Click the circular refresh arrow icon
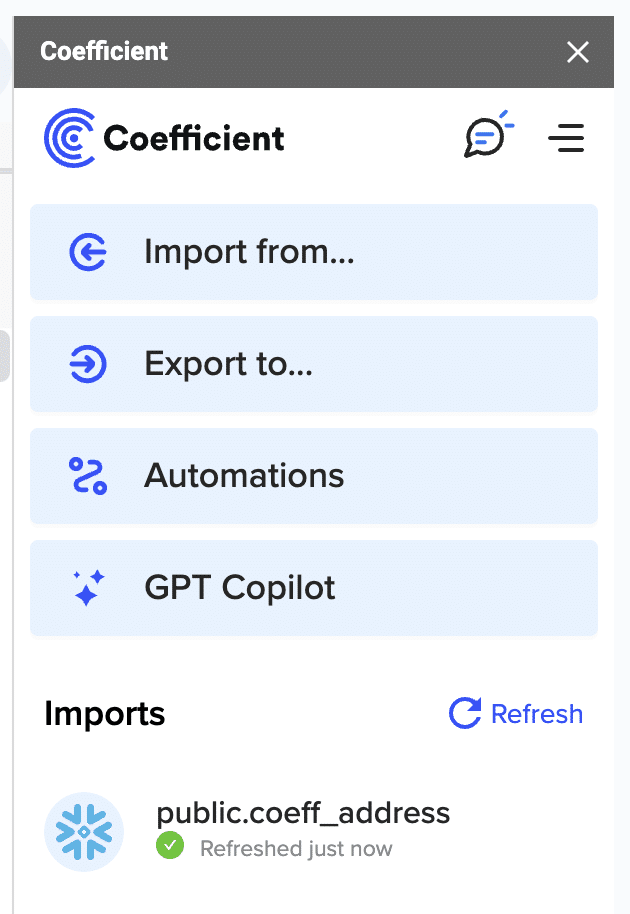The height and width of the screenshot is (914, 630). coord(465,714)
